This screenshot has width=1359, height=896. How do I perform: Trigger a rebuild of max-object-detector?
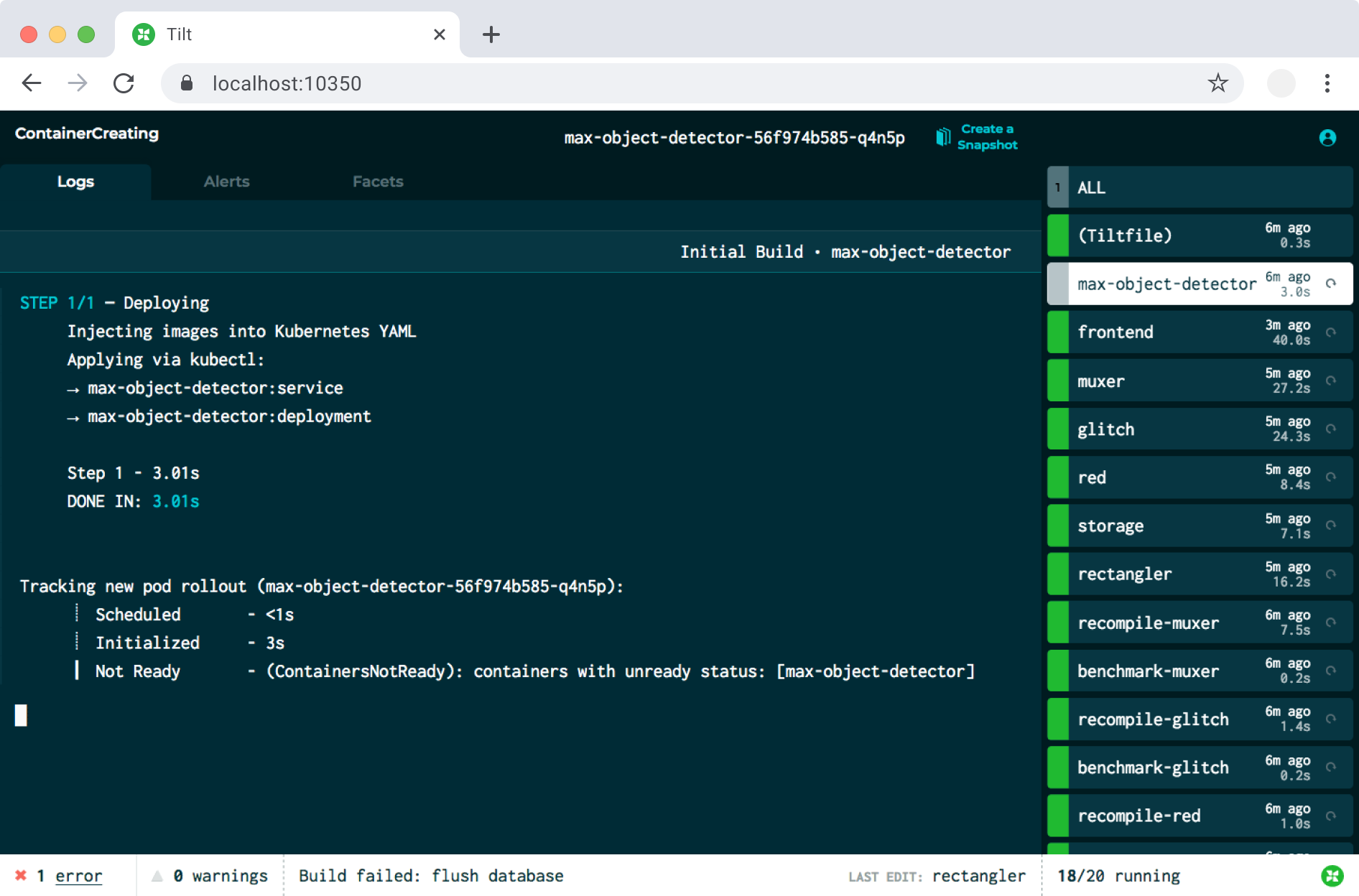pos(1331,284)
